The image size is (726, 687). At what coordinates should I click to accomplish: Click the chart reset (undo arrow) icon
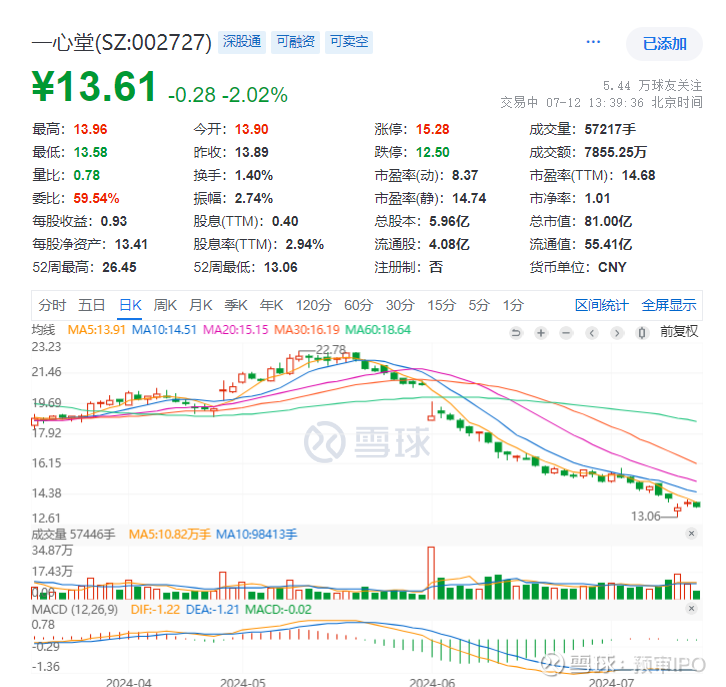(516, 333)
